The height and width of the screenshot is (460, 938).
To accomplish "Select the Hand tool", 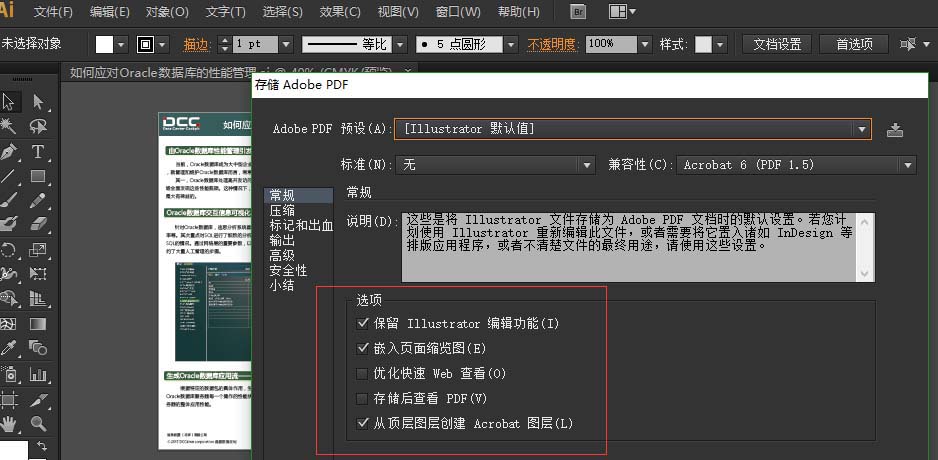I will 8,424.
